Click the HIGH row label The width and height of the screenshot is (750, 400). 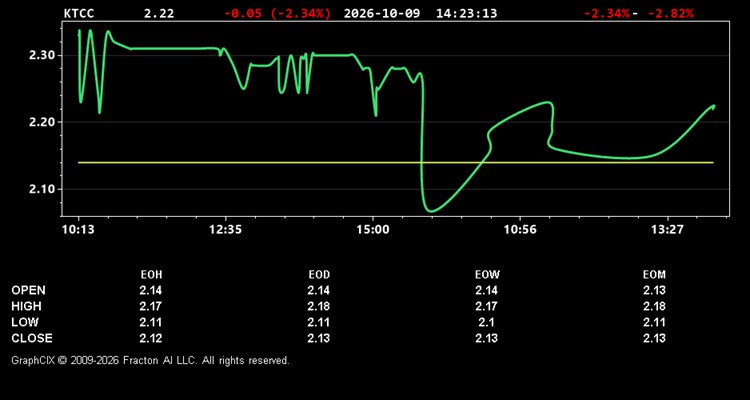coord(26,306)
